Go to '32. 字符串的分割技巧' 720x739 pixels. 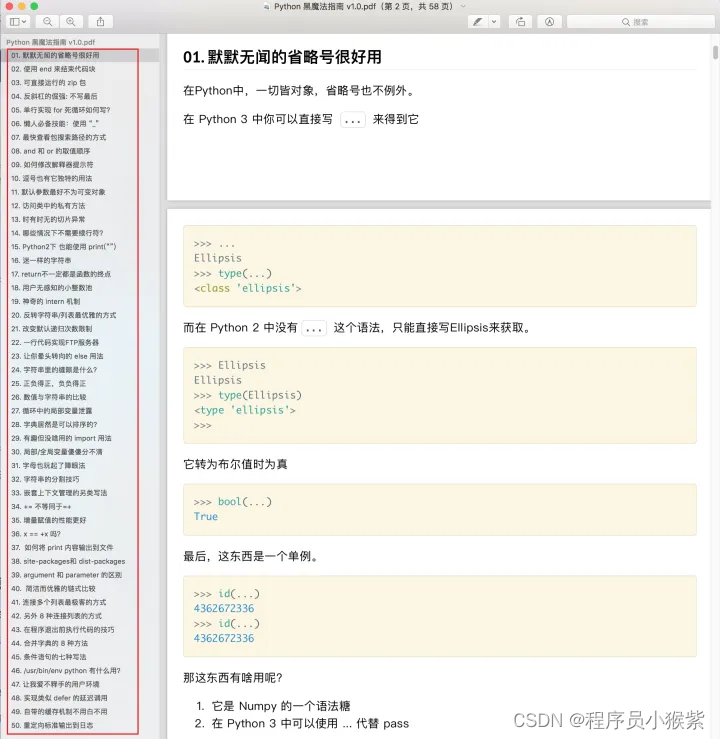point(45,479)
